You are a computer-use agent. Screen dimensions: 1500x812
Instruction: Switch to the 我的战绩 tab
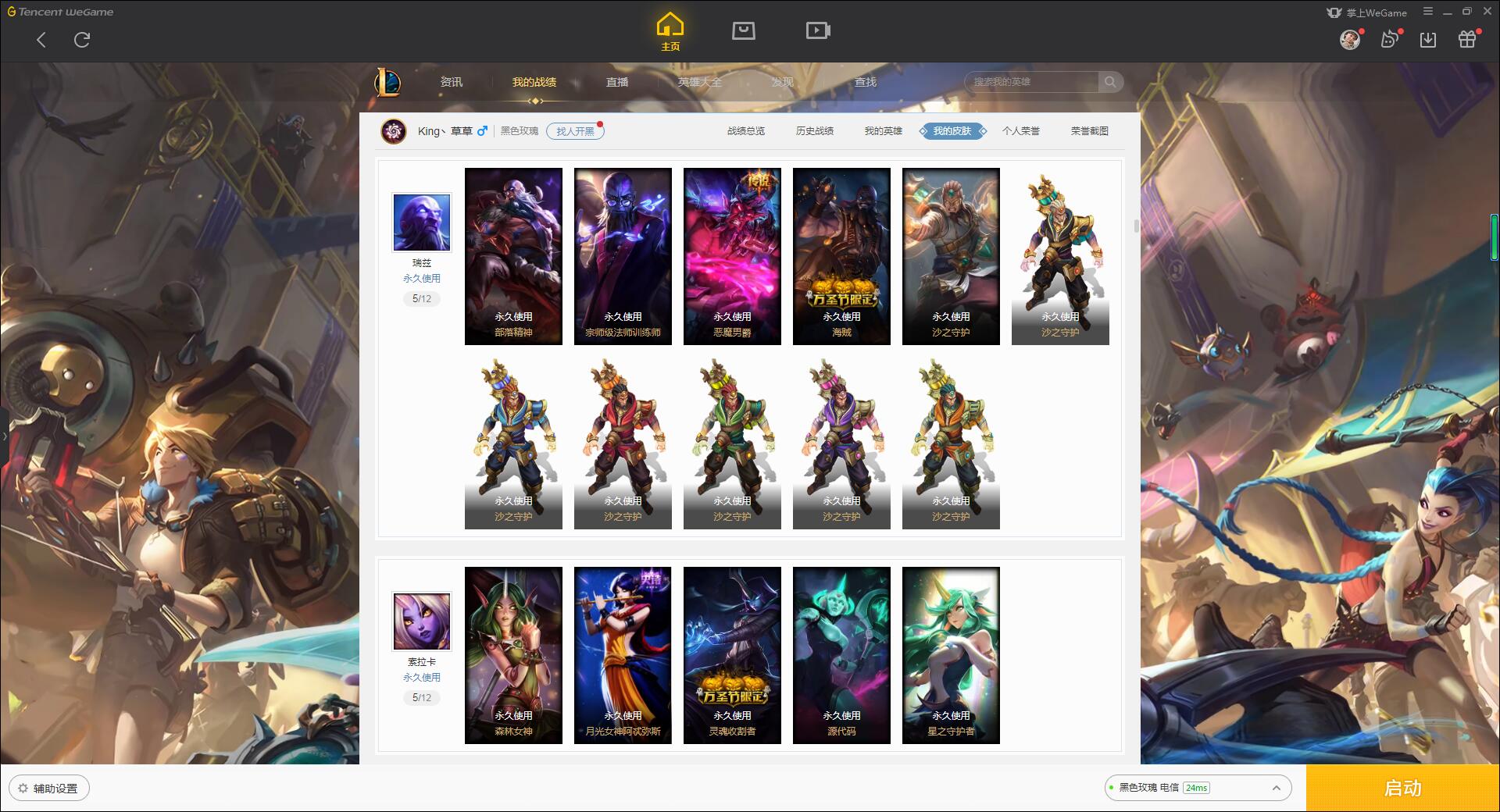click(x=534, y=82)
